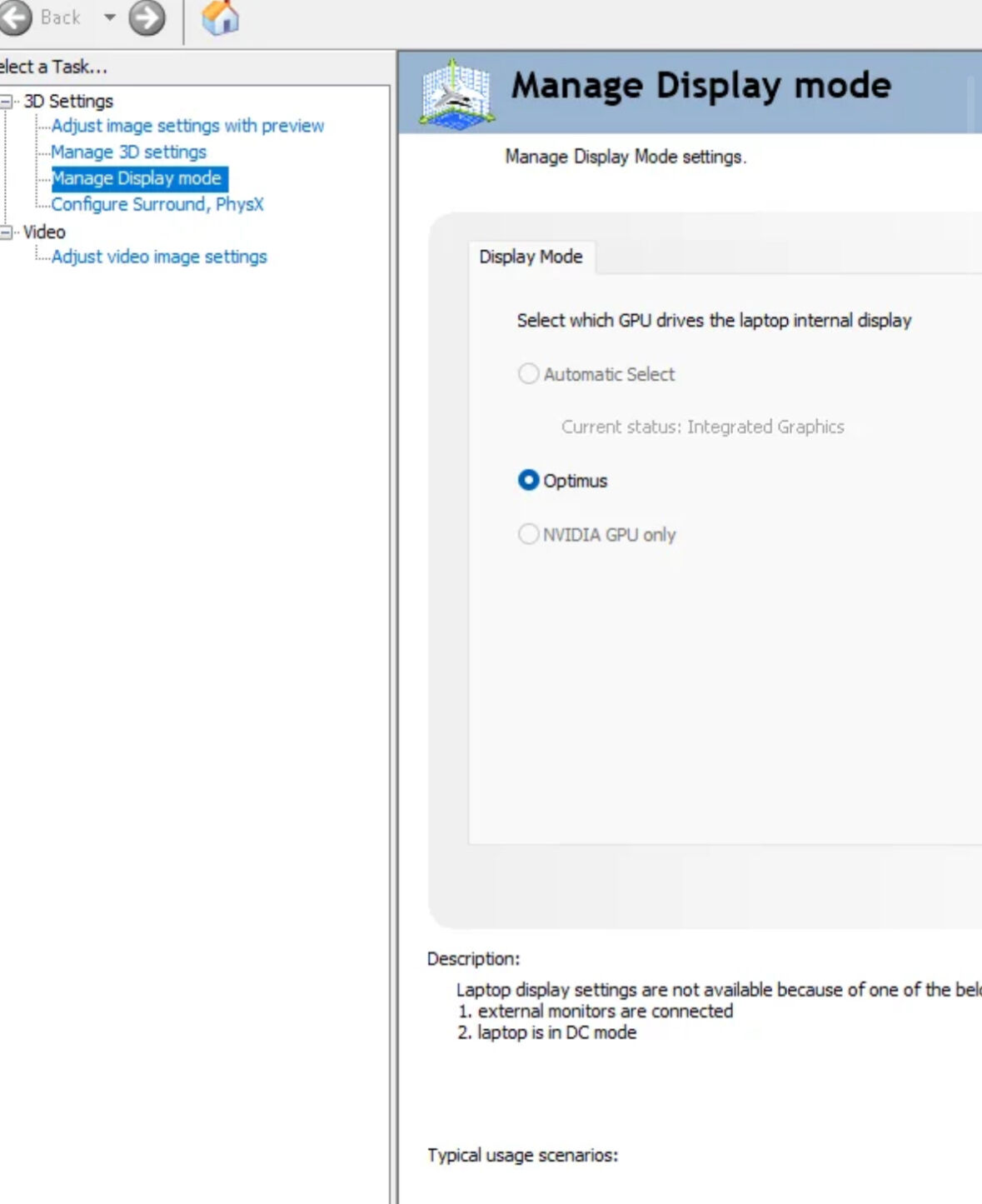Viewport: 982px width, 1204px height.
Task: Click the Description: label
Action: pos(473,959)
